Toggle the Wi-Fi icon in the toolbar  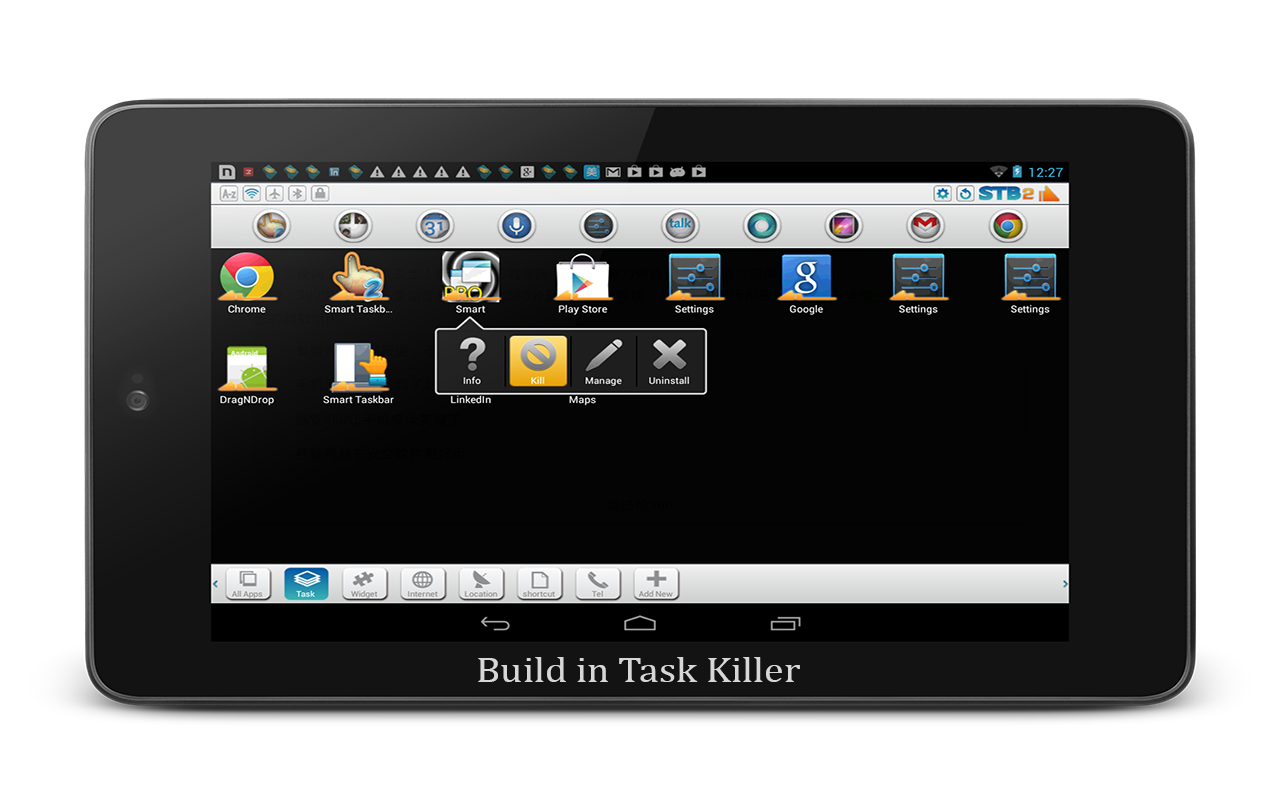[x=250, y=193]
